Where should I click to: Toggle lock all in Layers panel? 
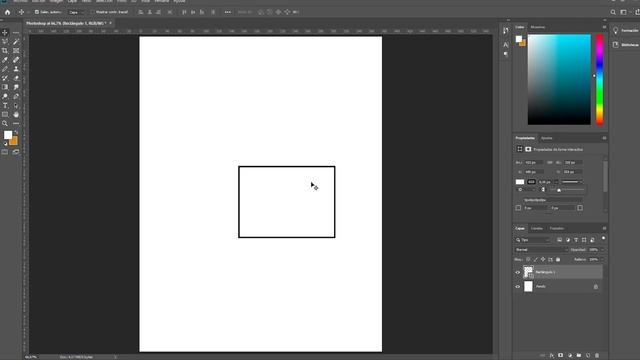coord(558,260)
